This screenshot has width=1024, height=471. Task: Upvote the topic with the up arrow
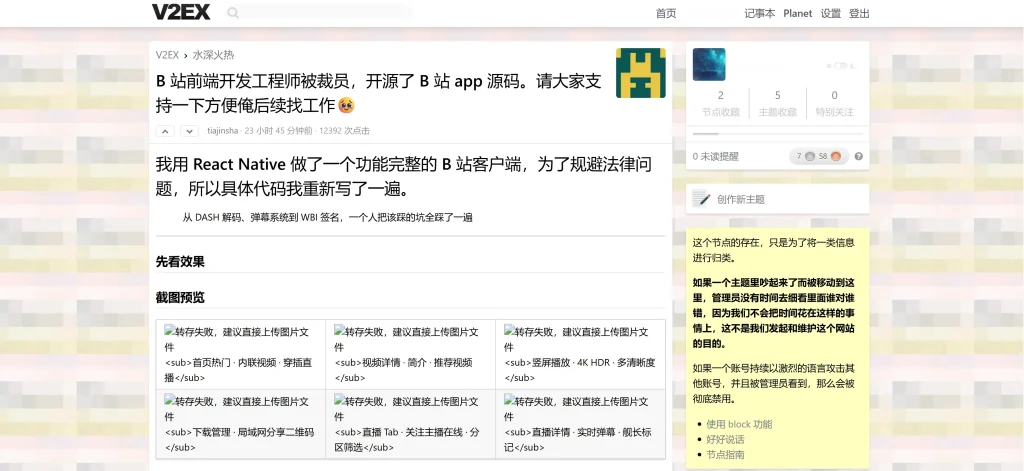[166, 131]
